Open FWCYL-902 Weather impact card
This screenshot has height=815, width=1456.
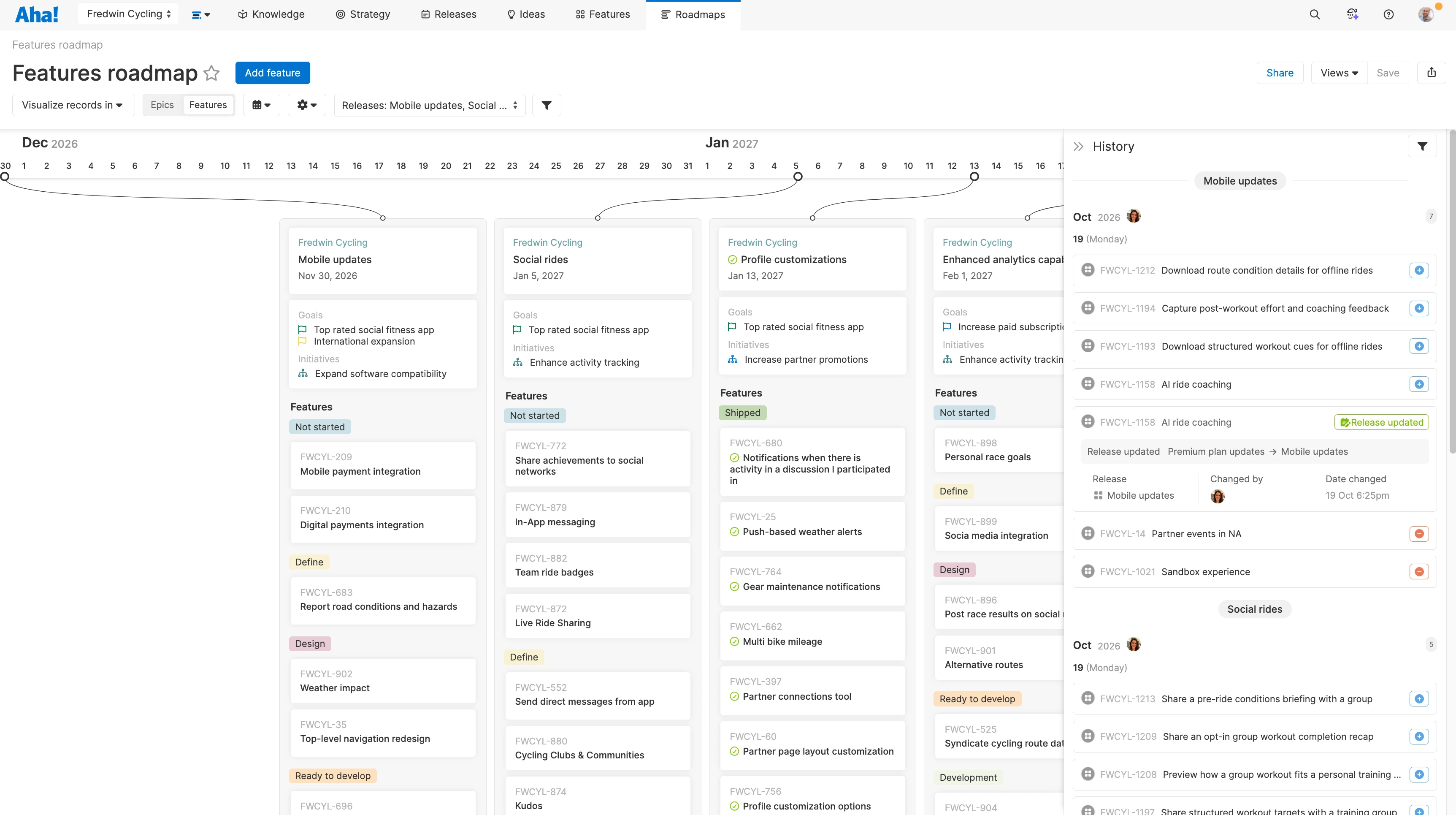click(x=383, y=681)
